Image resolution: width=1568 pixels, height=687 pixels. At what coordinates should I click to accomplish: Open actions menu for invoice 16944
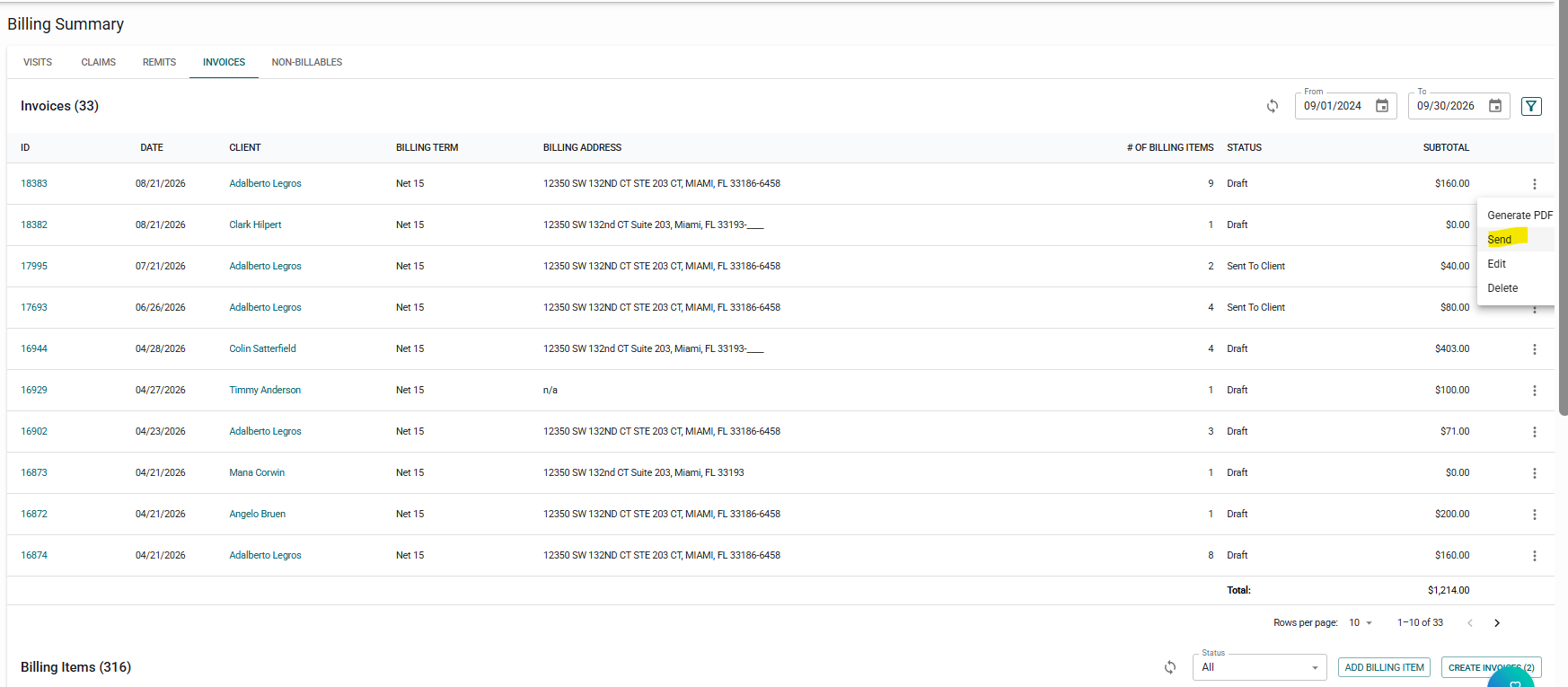pos(1535,349)
